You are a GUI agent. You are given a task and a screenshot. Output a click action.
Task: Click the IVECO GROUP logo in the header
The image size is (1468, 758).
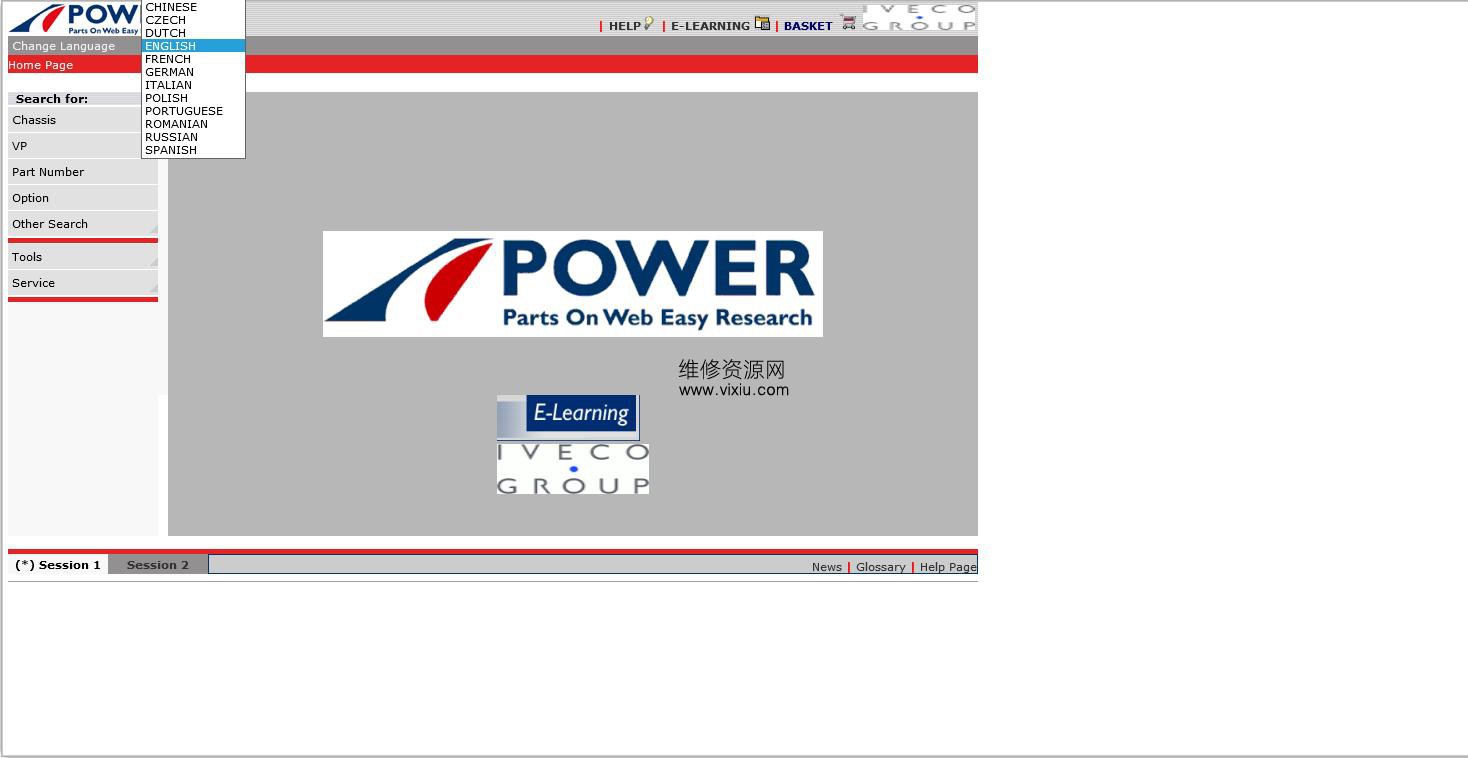click(x=919, y=17)
